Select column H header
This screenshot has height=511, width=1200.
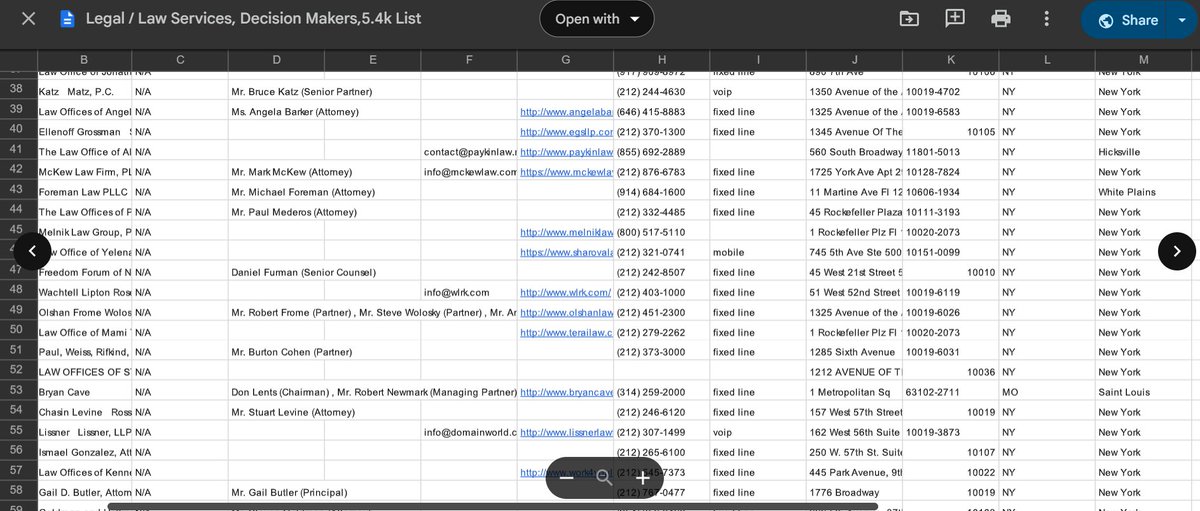[661, 60]
